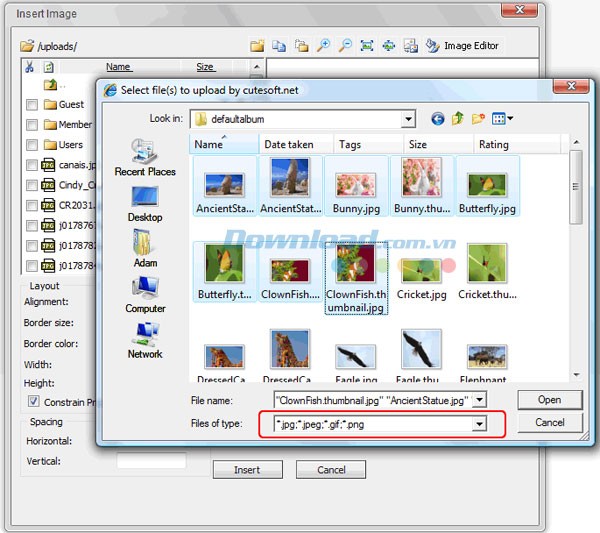This screenshot has height=533, width=600.
Task: Click the zoom in magnifier icon
Action: 323,46
